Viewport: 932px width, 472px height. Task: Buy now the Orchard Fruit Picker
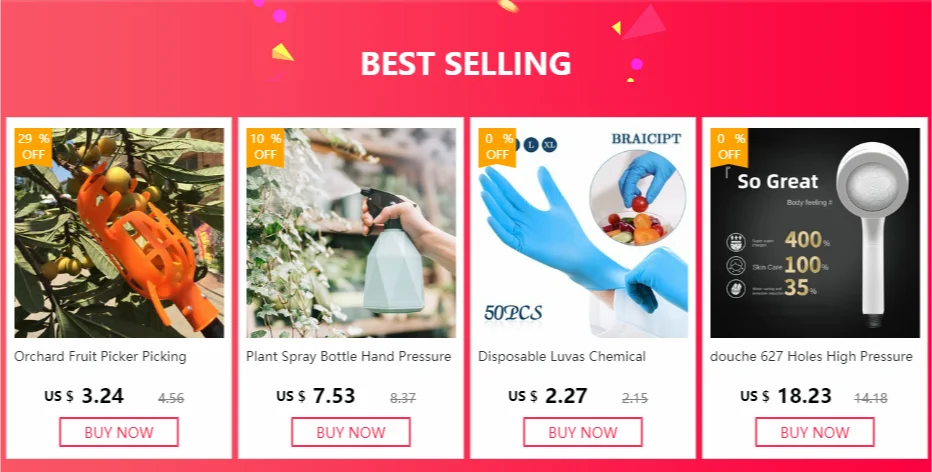tap(119, 432)
